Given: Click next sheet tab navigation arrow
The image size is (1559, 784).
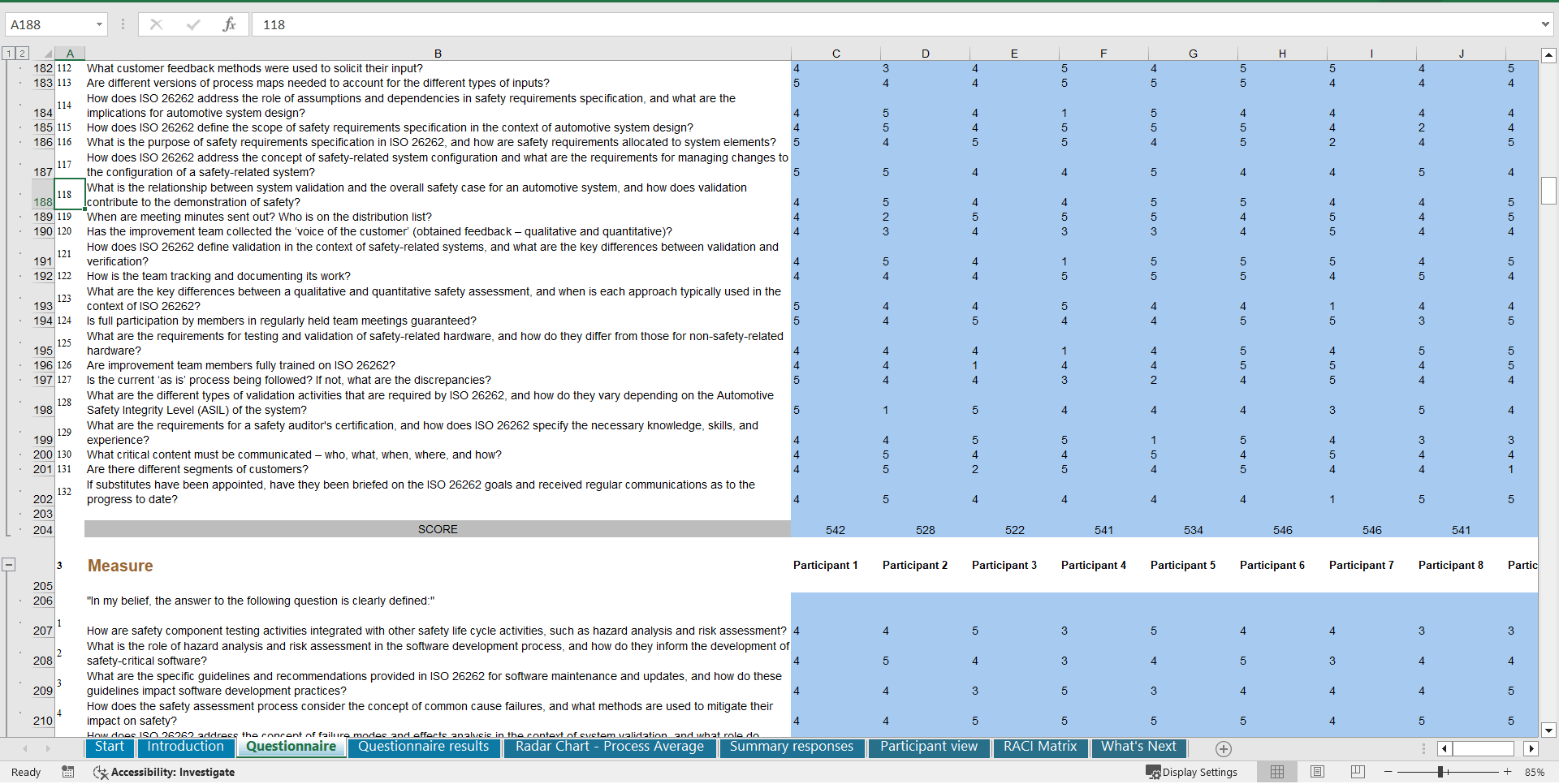Looking at the screenshot, I should [48, 748].
